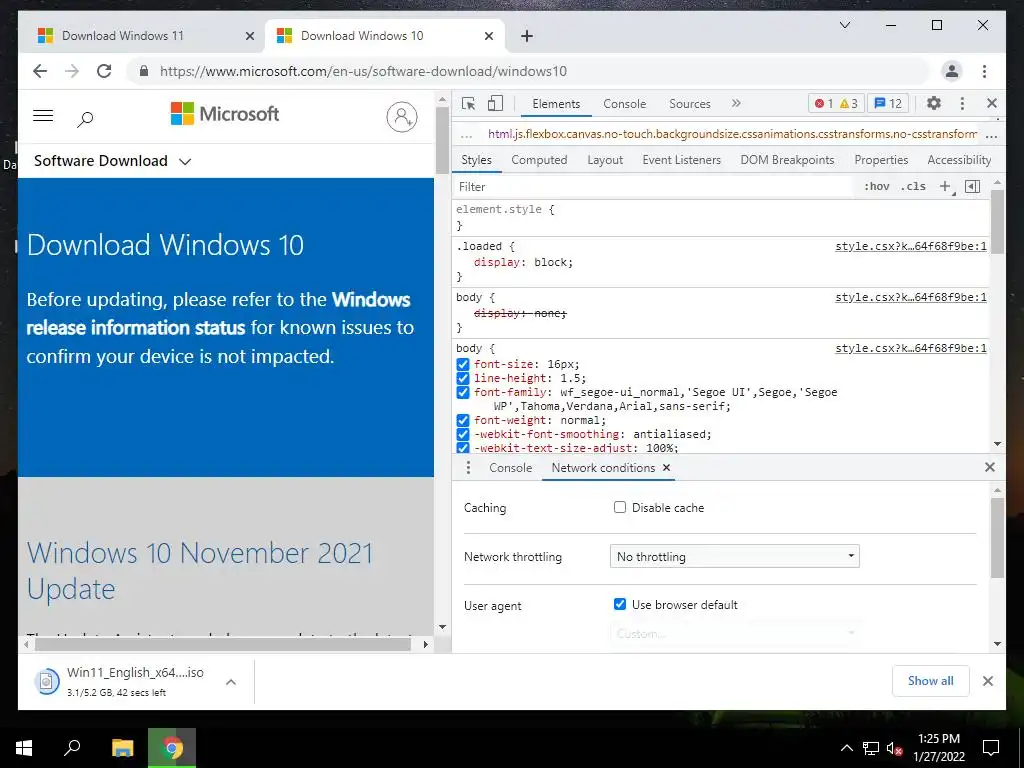This screenshot has width=1024, height=768.
Task: Click the errors and warnings counter
Action: pyautogui.click(x=836, y=103)
